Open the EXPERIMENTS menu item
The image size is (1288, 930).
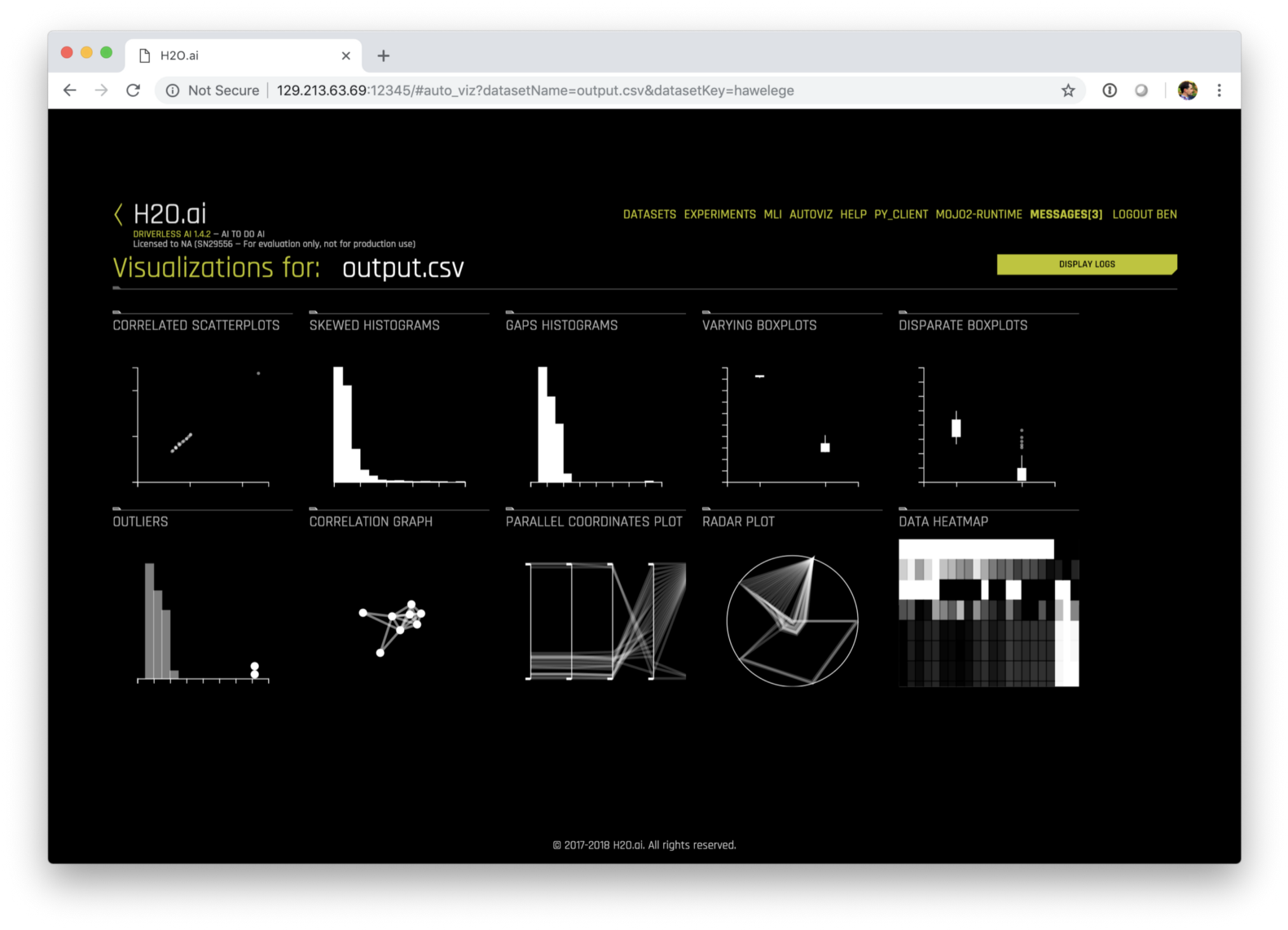point(720,214)
